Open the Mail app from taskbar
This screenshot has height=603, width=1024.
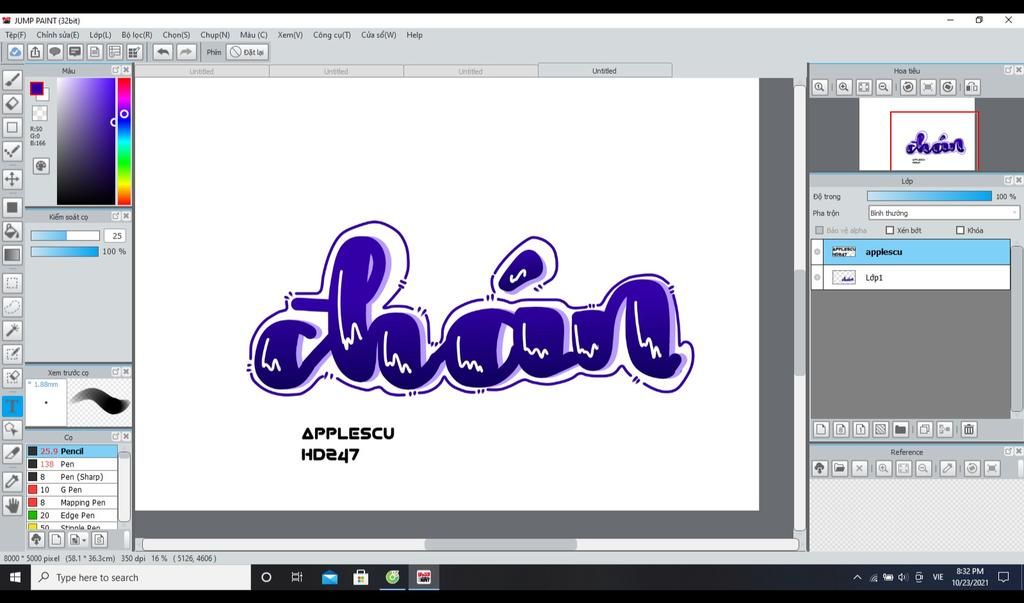click(x=330, y=578)
